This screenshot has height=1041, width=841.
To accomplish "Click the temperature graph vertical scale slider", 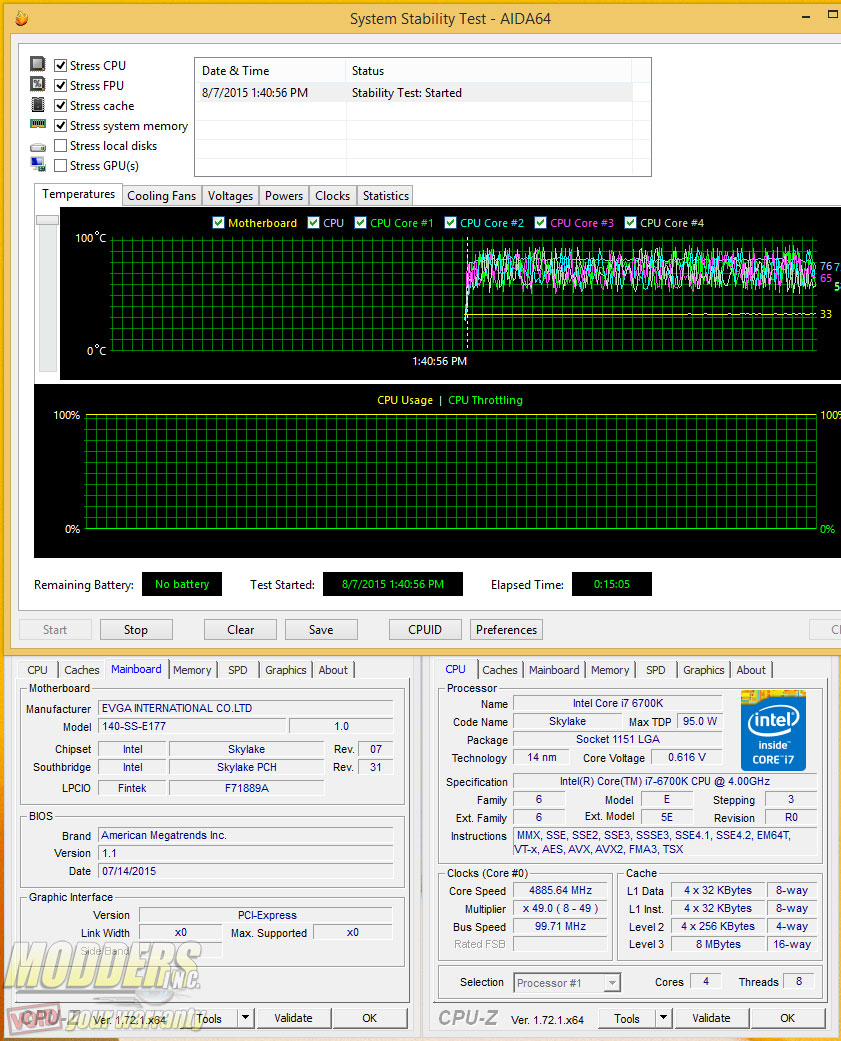I will coord(47,220).
